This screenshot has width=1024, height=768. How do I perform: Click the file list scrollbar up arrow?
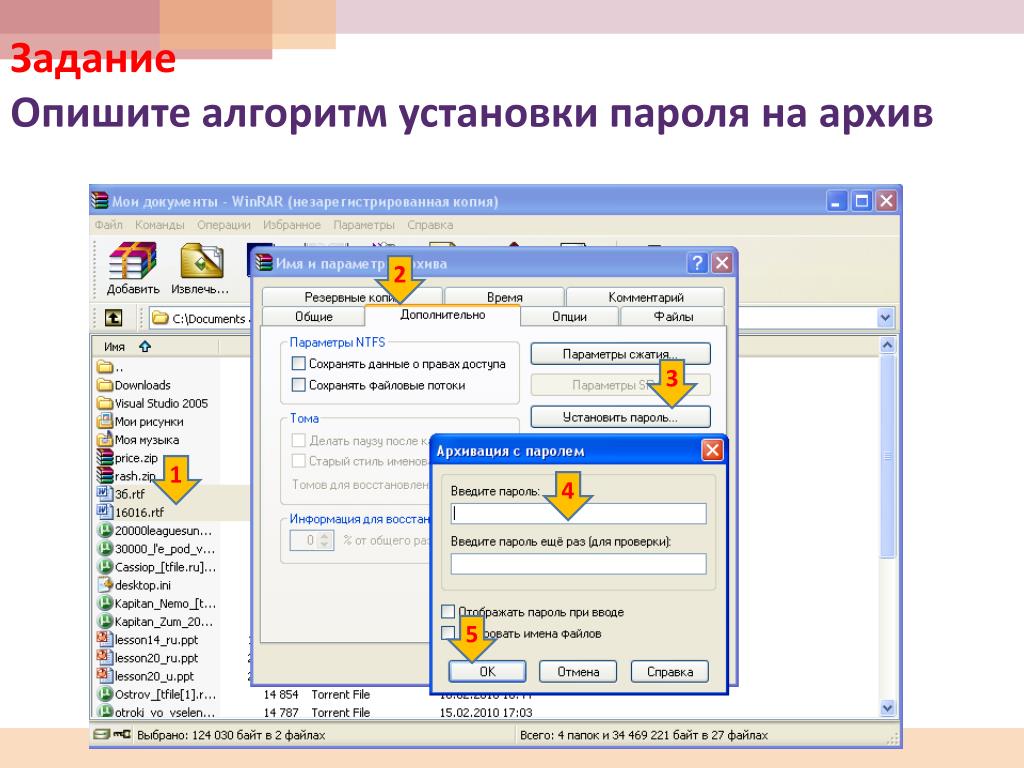(x=887, y=345)
